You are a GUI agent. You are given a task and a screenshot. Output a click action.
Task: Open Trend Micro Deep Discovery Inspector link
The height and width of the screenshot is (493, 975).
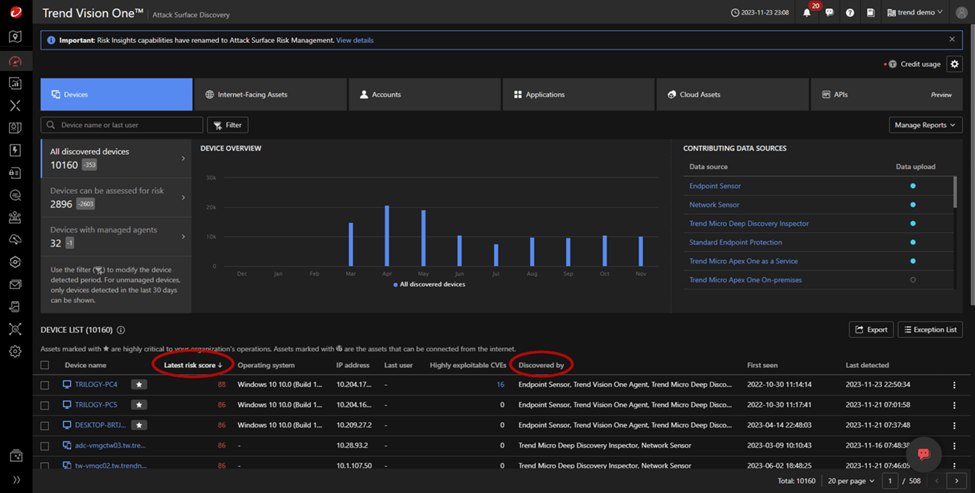pyautogui.click(x=749, y=224)
